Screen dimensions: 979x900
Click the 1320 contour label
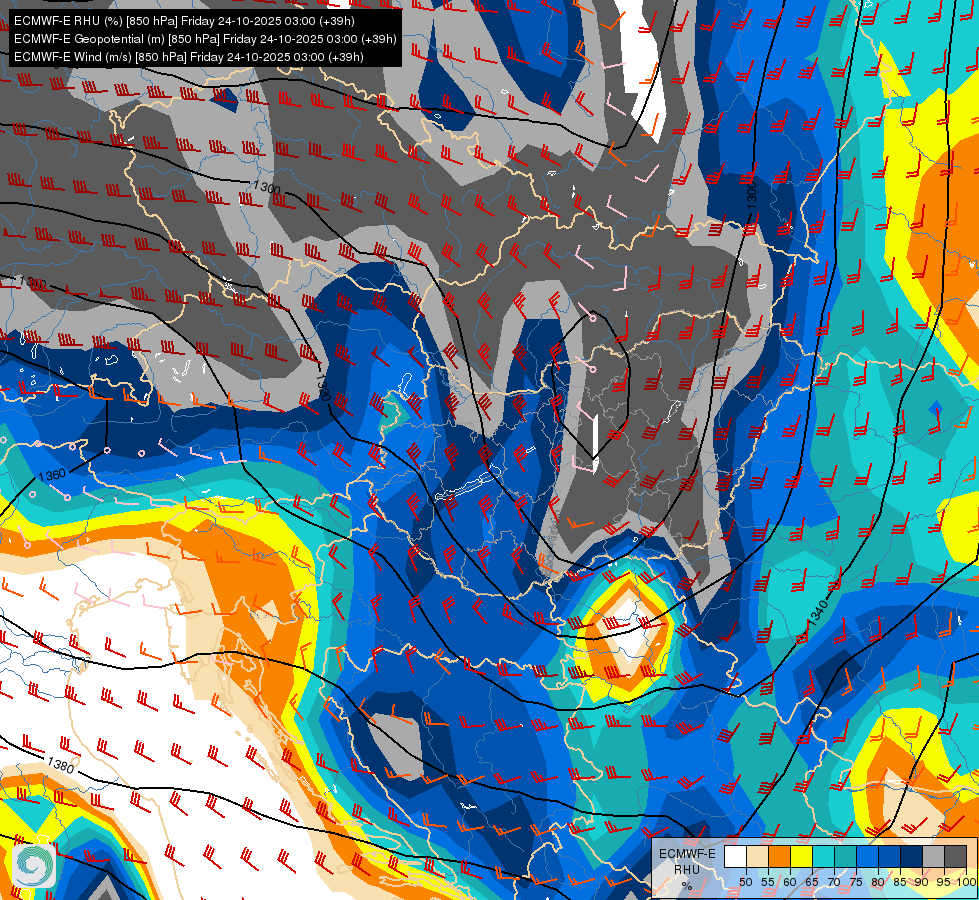[x=323, y=387]
